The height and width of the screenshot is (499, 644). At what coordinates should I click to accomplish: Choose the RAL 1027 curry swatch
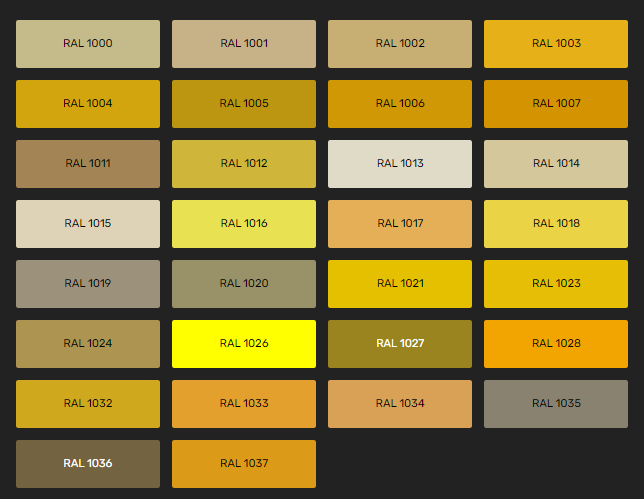400,344
